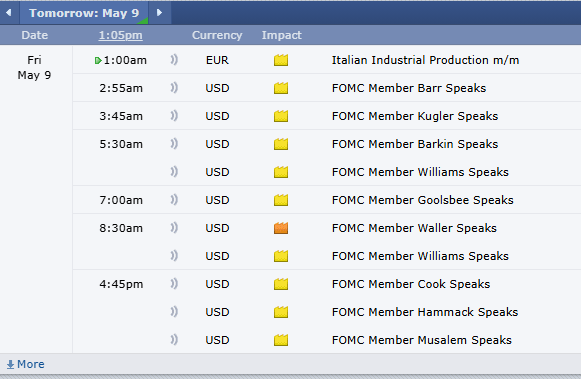Click orange impact icon for Waller Speaks
The height and width of the screenshot is (379, 581).
[281, 228]
